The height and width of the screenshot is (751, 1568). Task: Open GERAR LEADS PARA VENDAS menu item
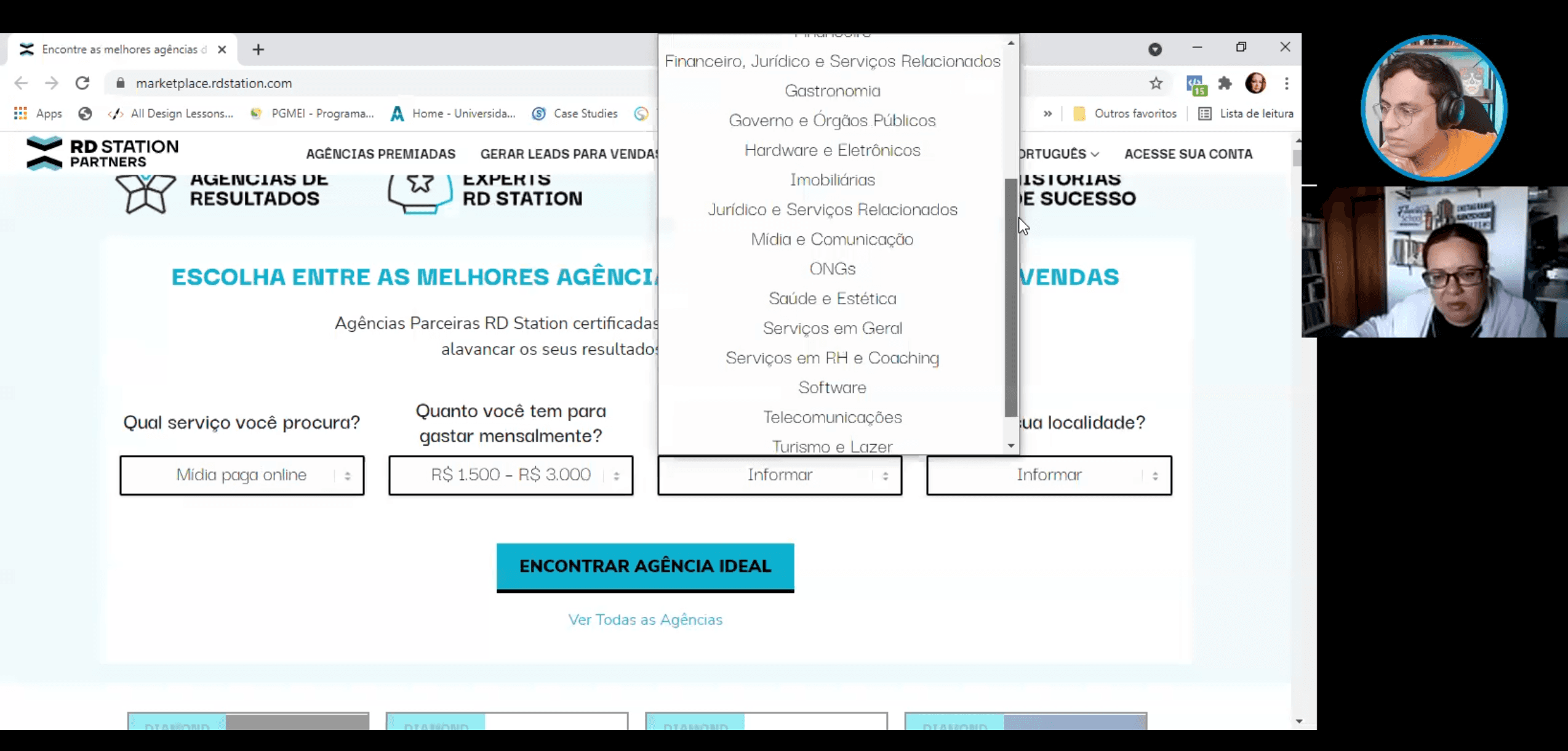click(569, 154)
